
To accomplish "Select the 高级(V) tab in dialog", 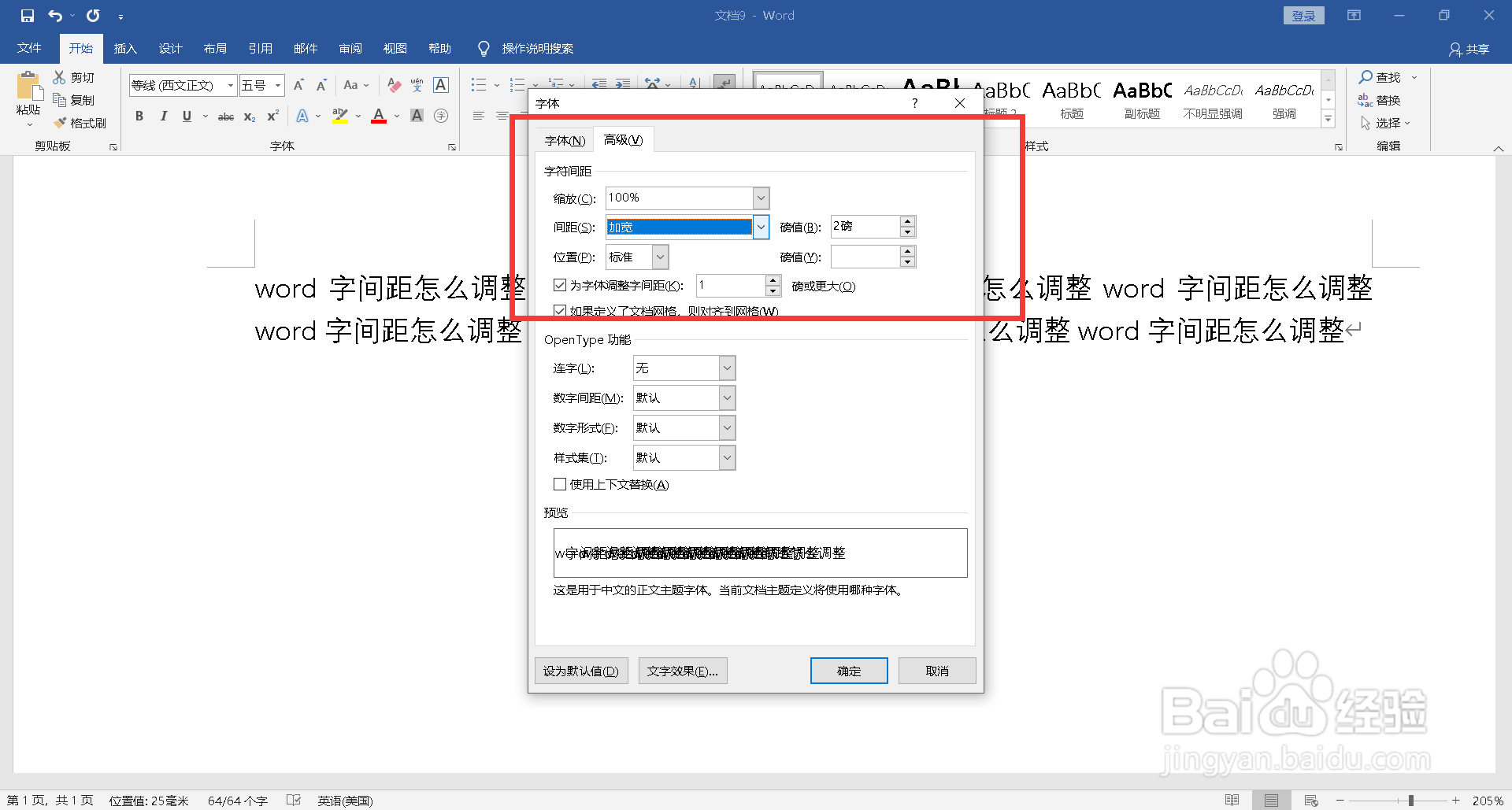I will pyautogui.click(x=623, y=139).
